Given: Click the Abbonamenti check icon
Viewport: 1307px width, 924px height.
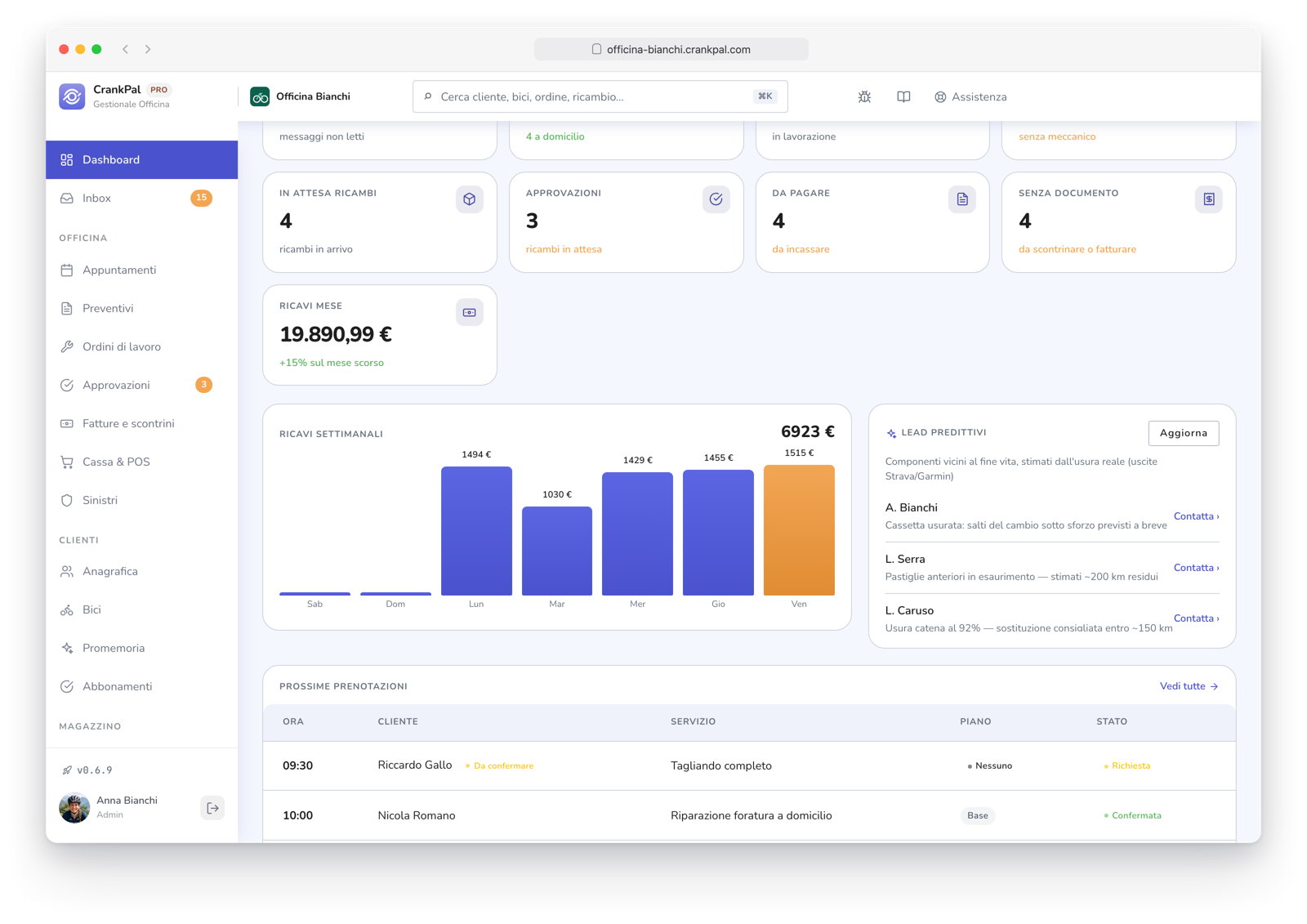Looking at the screenshot, I should coord(67,686).
